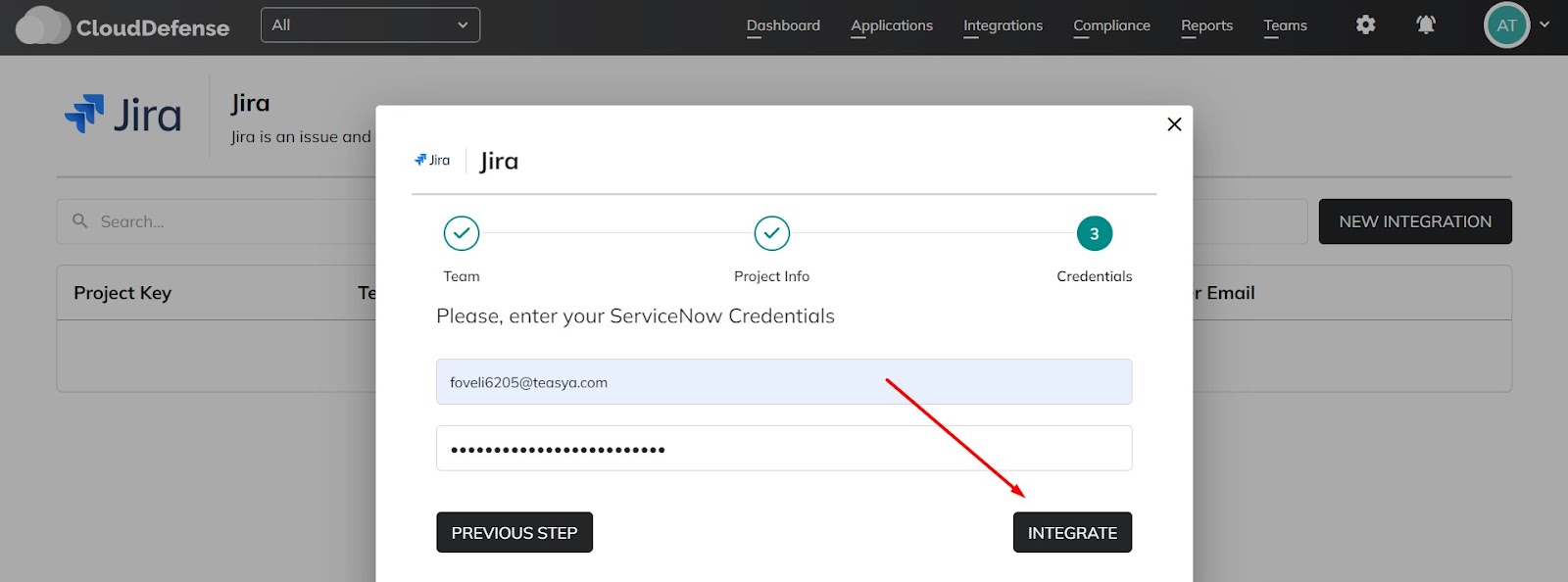Image resolution: width=1568 pixels, height=582 pixels.
Task: Open the settings gear icon
Action: point(1365,24)
